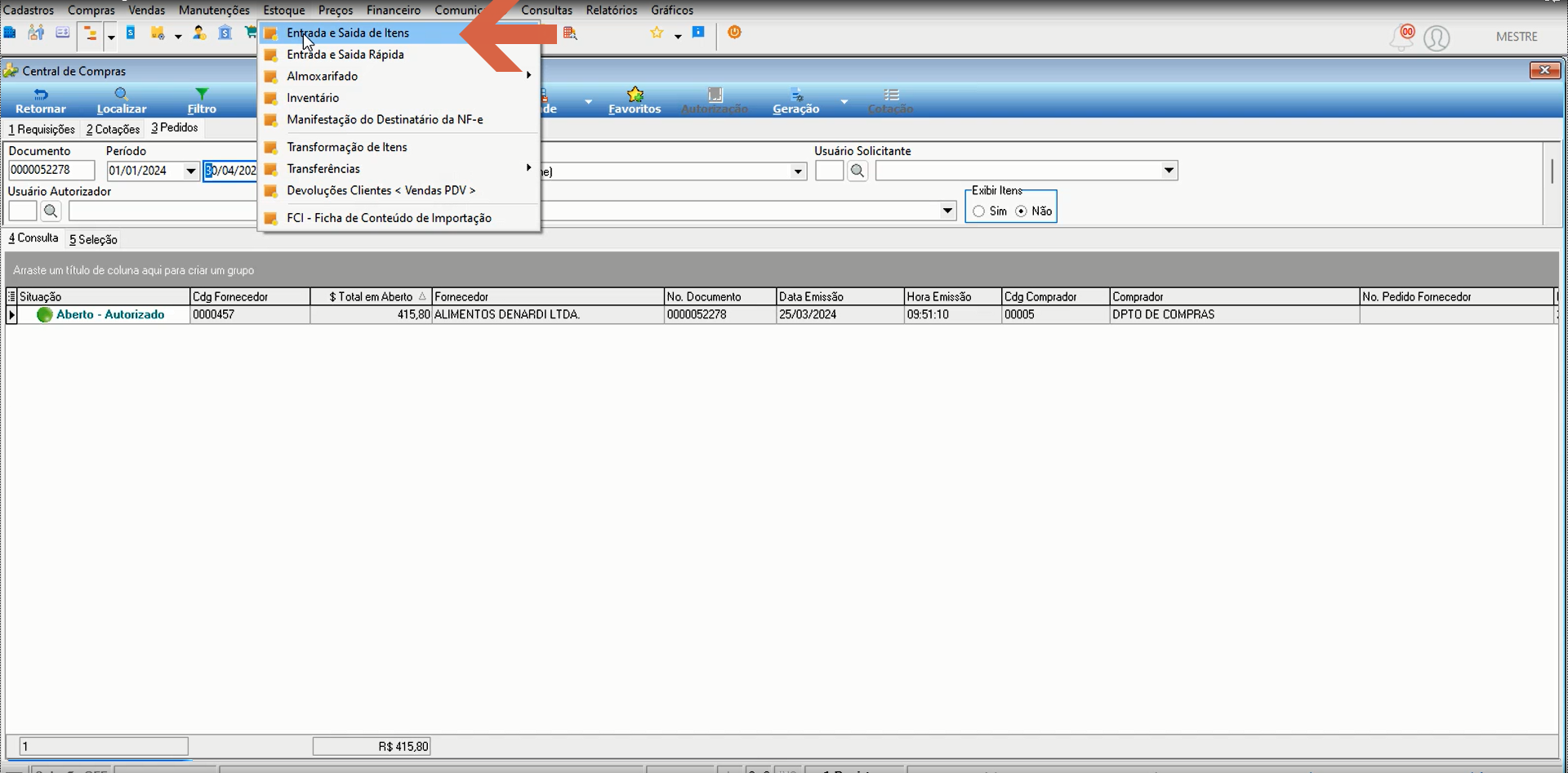The image size is (1568, 773).
Task: Select Manifestação do Destinatário da NF-e
Action: pyautogui.click(x=399, y=119)
